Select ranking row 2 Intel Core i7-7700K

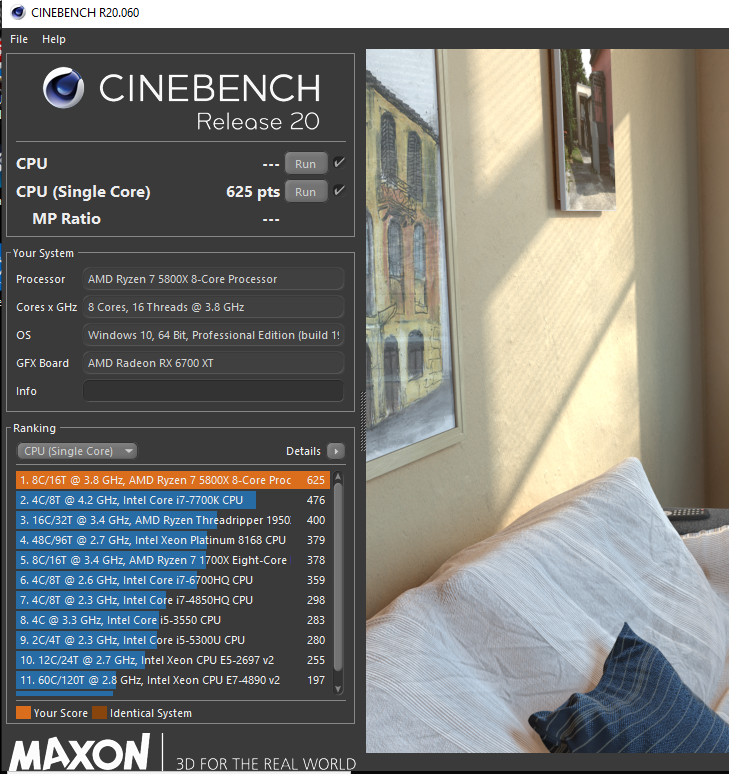pyautogui.click(x=173, y=500)
